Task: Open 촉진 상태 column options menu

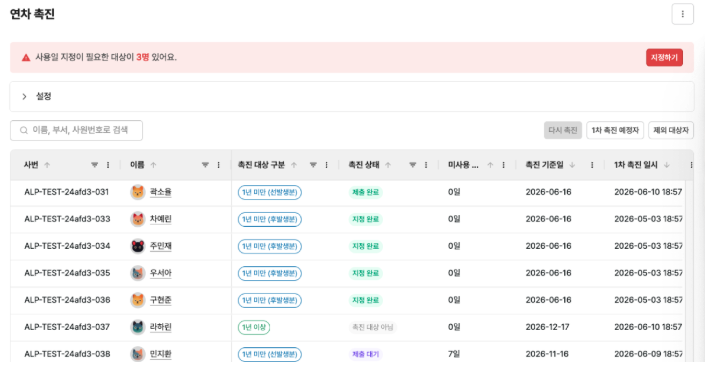Action: tap(426, 165)
